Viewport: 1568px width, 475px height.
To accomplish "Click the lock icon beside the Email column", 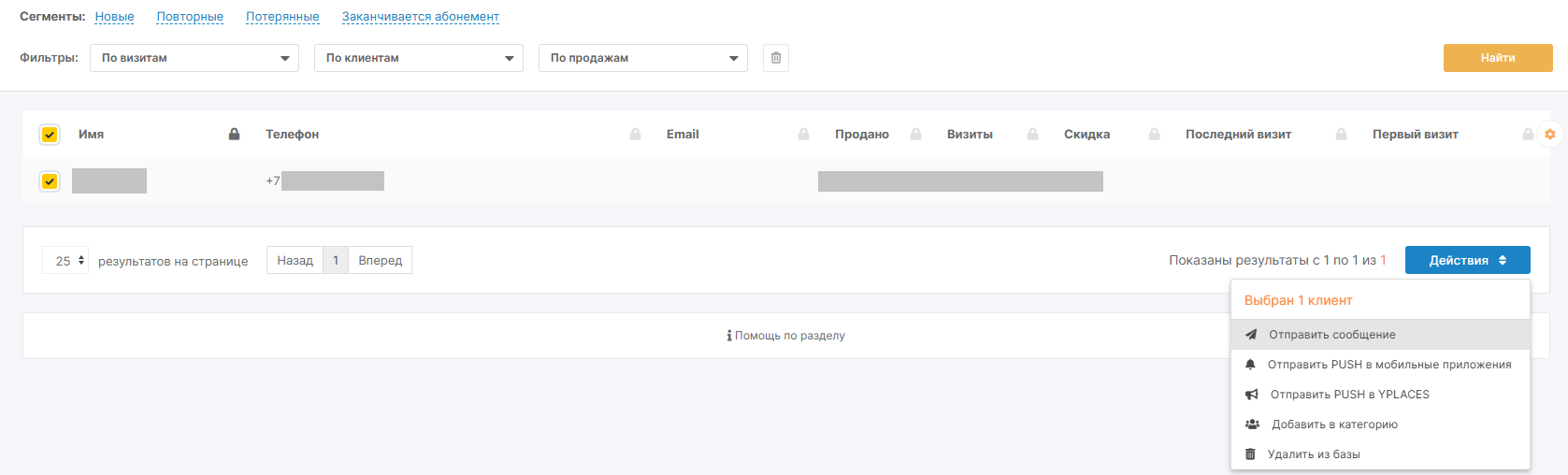I will [803, 135].
